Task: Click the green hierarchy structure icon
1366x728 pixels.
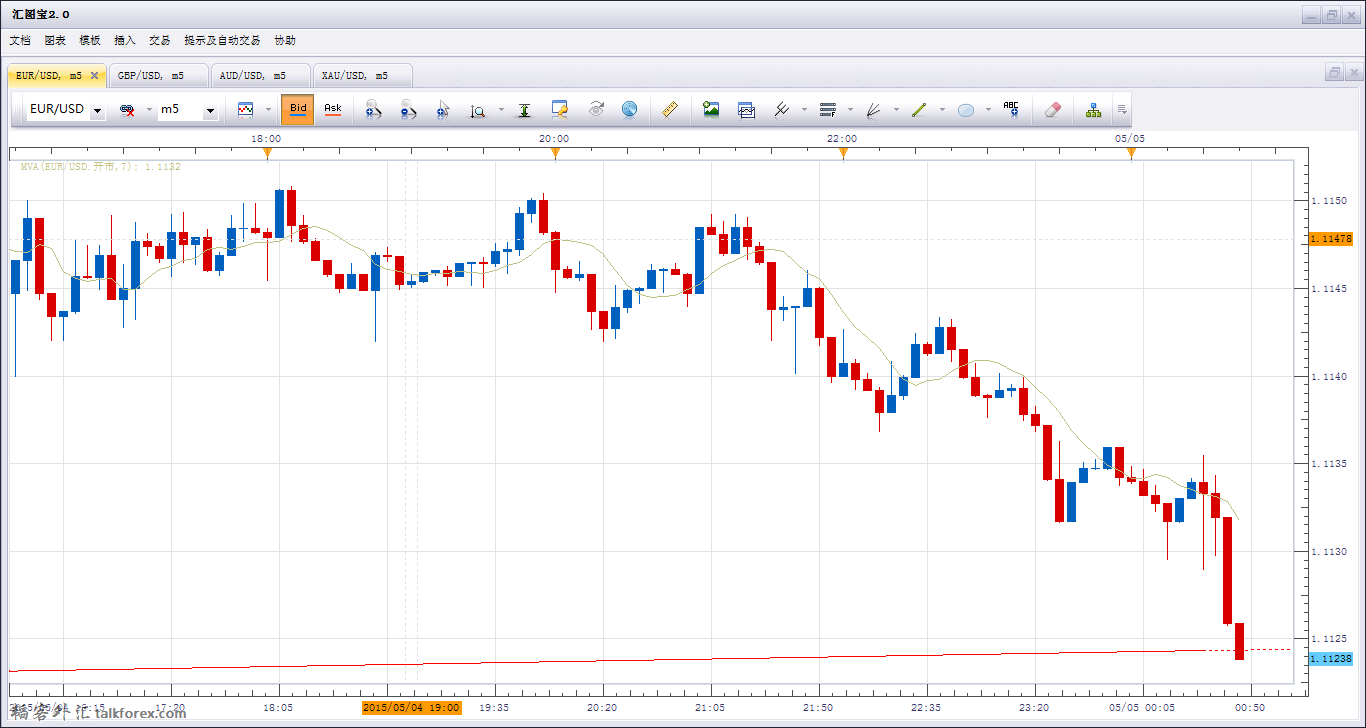Action: (1094, 109)
